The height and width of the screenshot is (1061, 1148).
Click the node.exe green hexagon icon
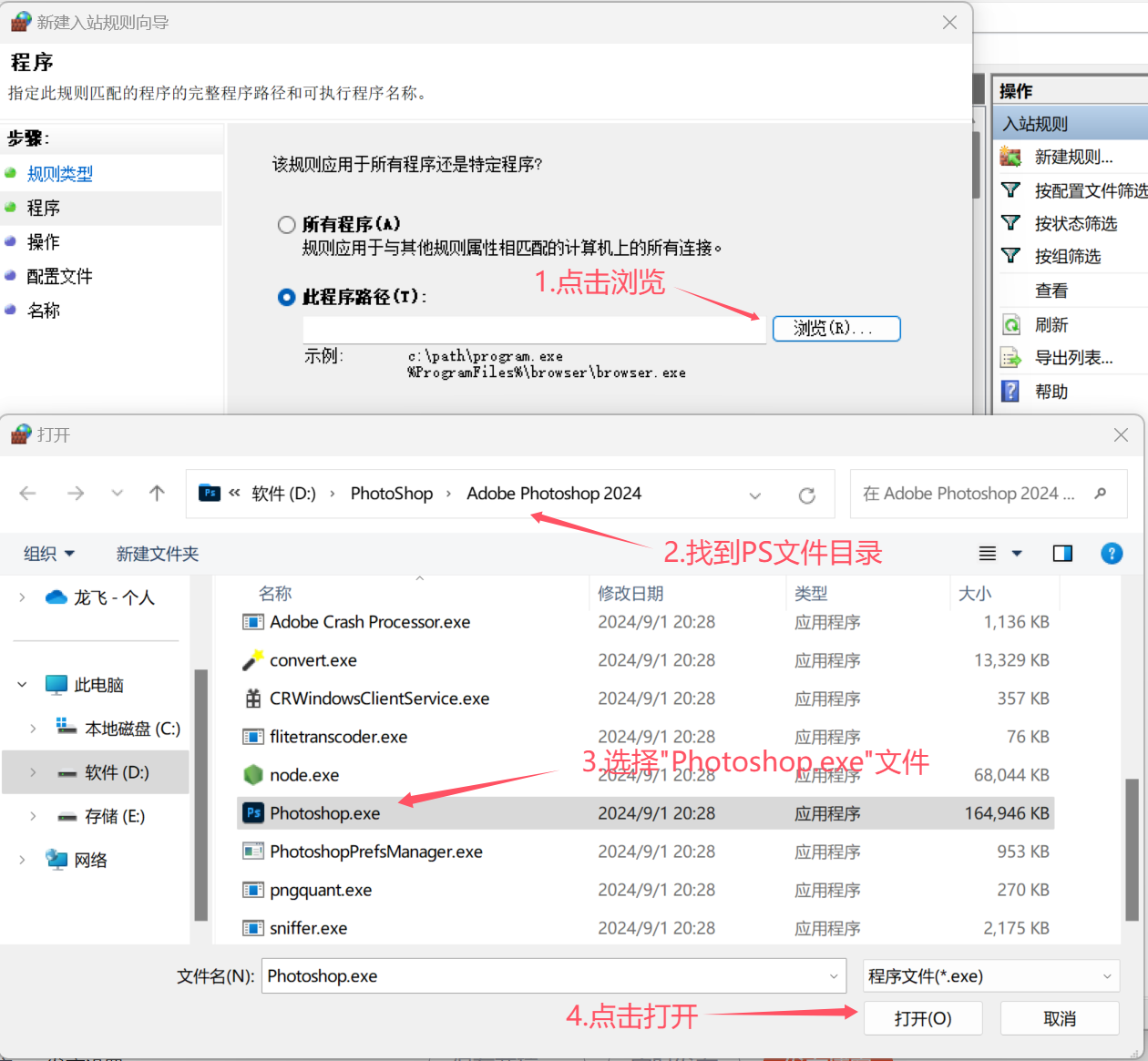253,774
